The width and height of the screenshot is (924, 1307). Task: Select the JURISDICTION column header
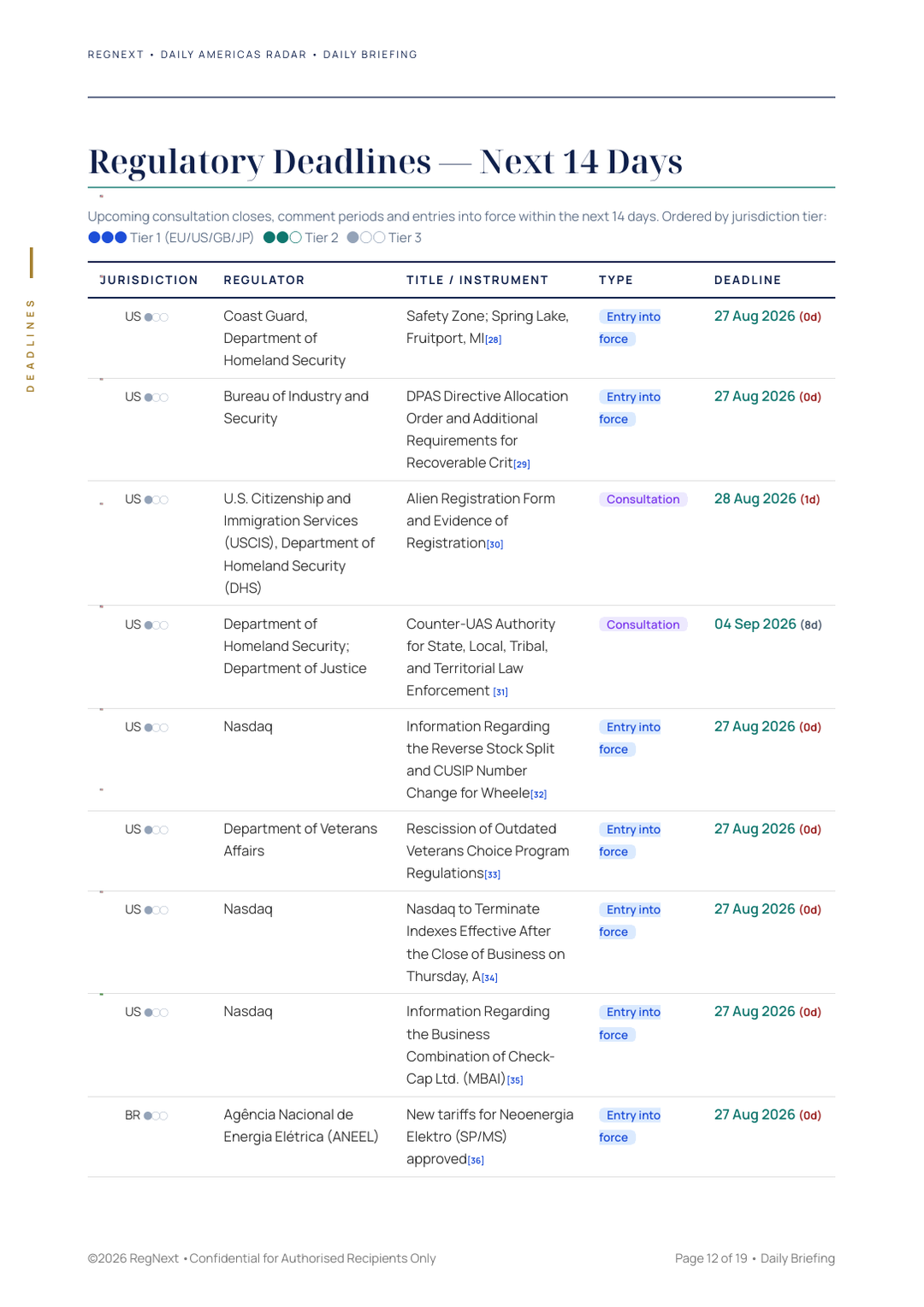[149, 281]
